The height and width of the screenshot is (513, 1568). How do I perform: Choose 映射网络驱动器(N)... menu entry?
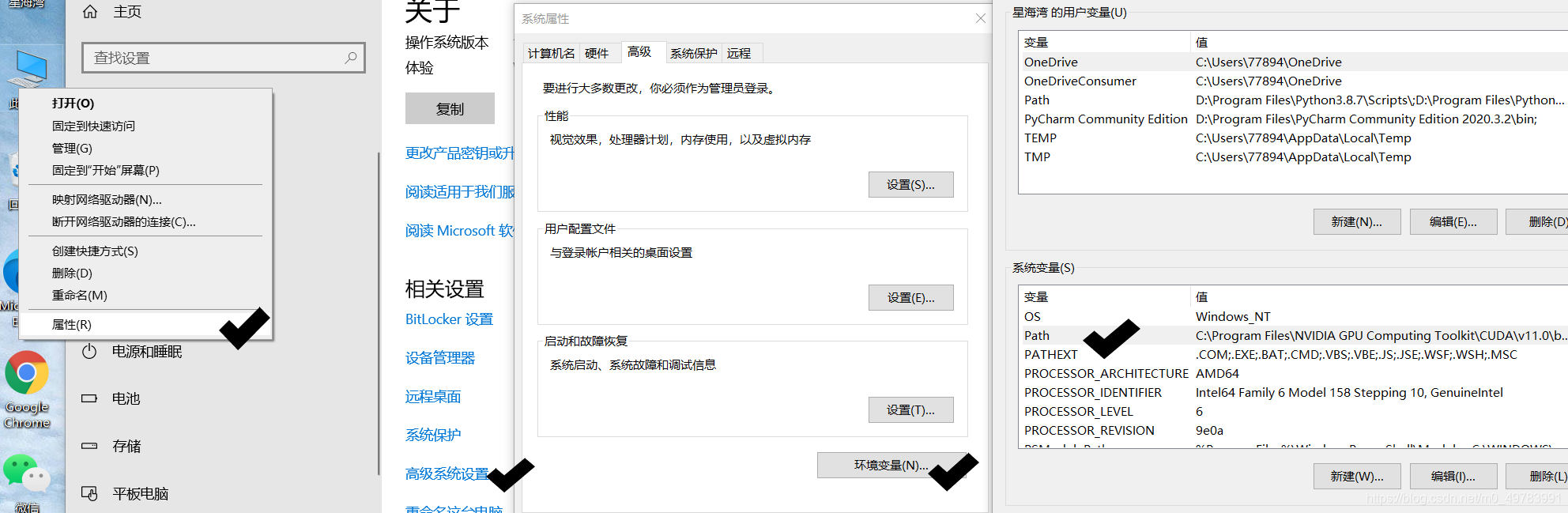(145, 199)
